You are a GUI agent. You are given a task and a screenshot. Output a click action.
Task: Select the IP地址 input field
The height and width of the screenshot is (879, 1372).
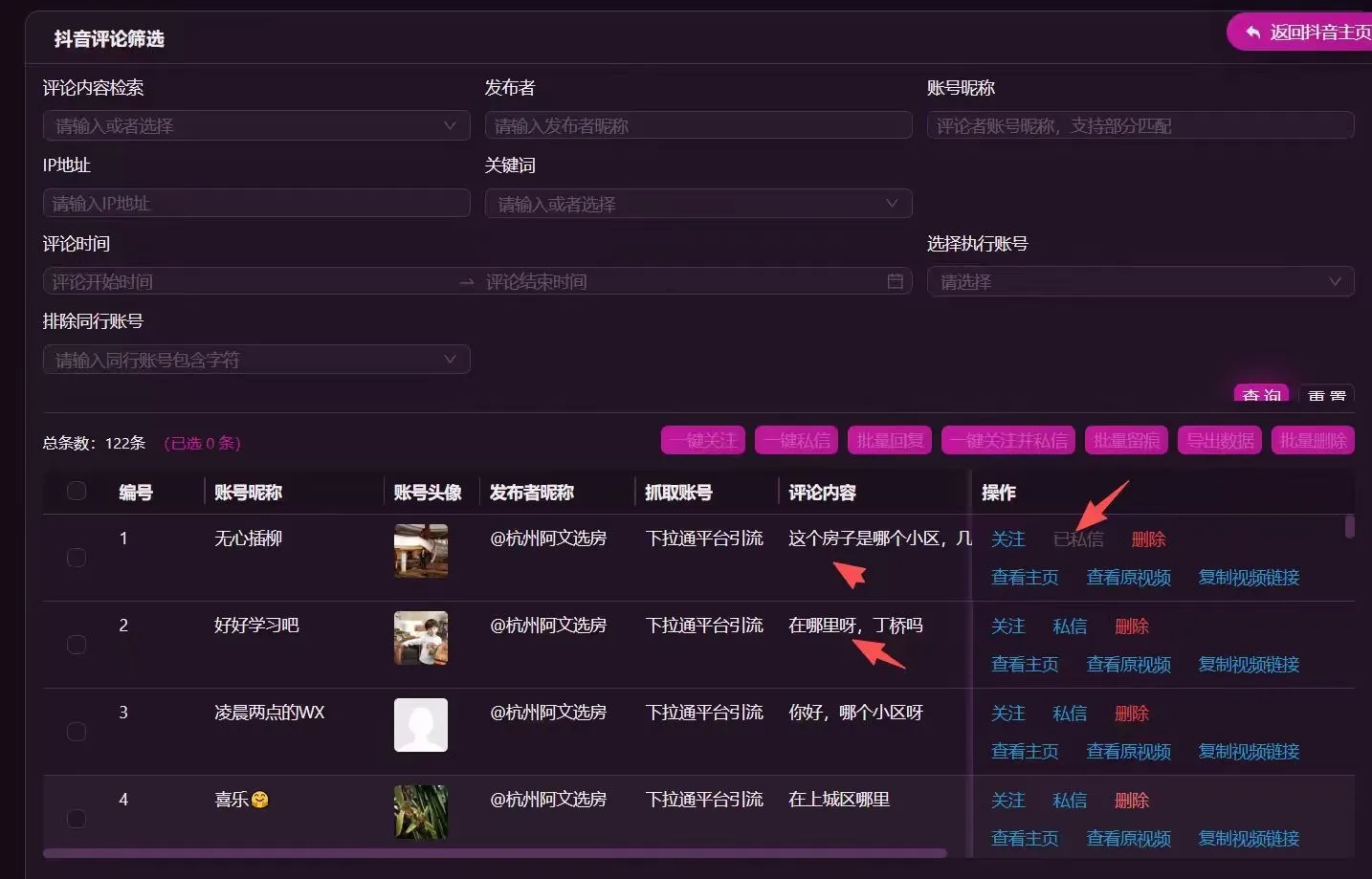pos(256,203)
